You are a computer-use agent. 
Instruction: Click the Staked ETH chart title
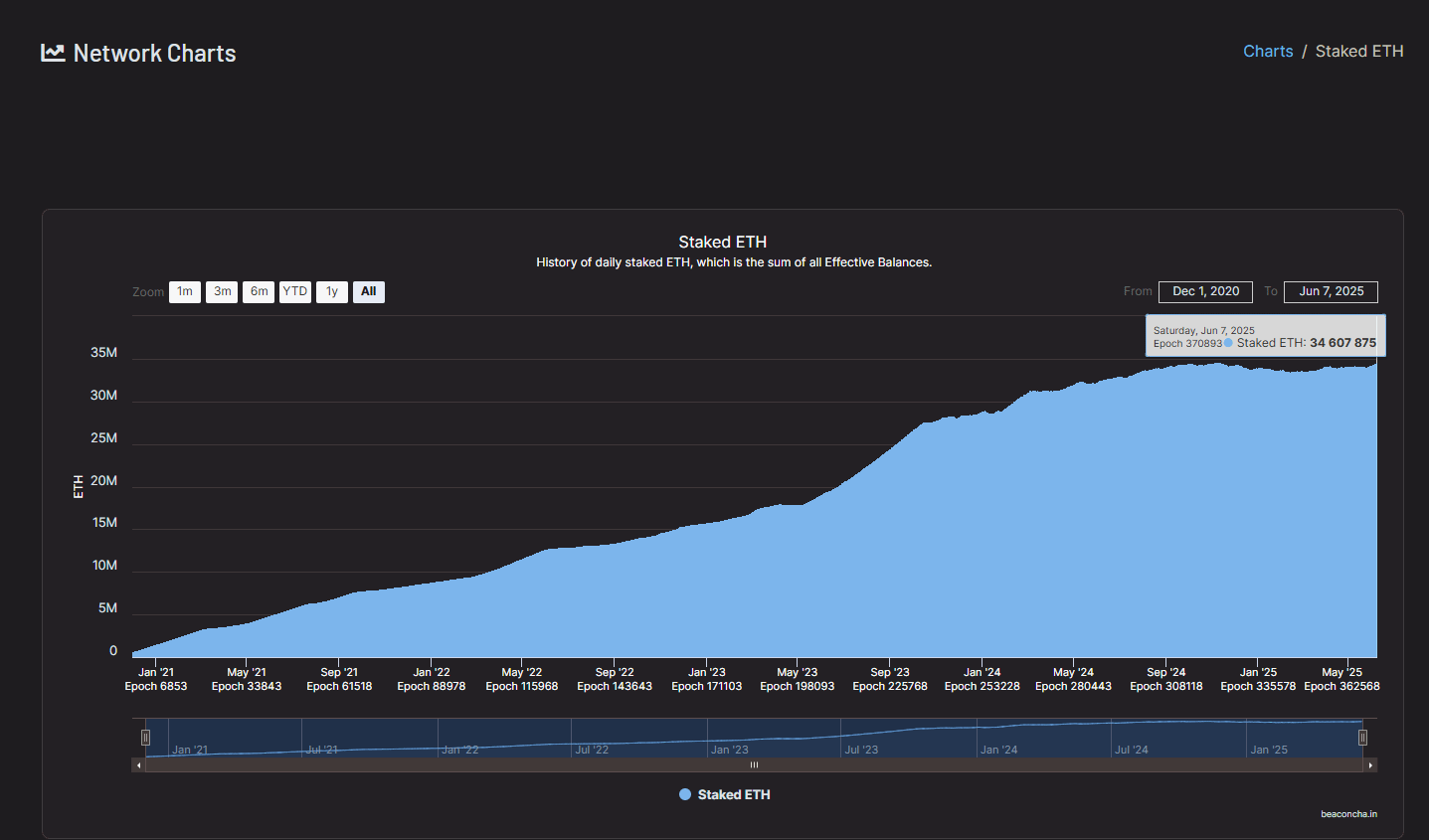tap(722, 242)
